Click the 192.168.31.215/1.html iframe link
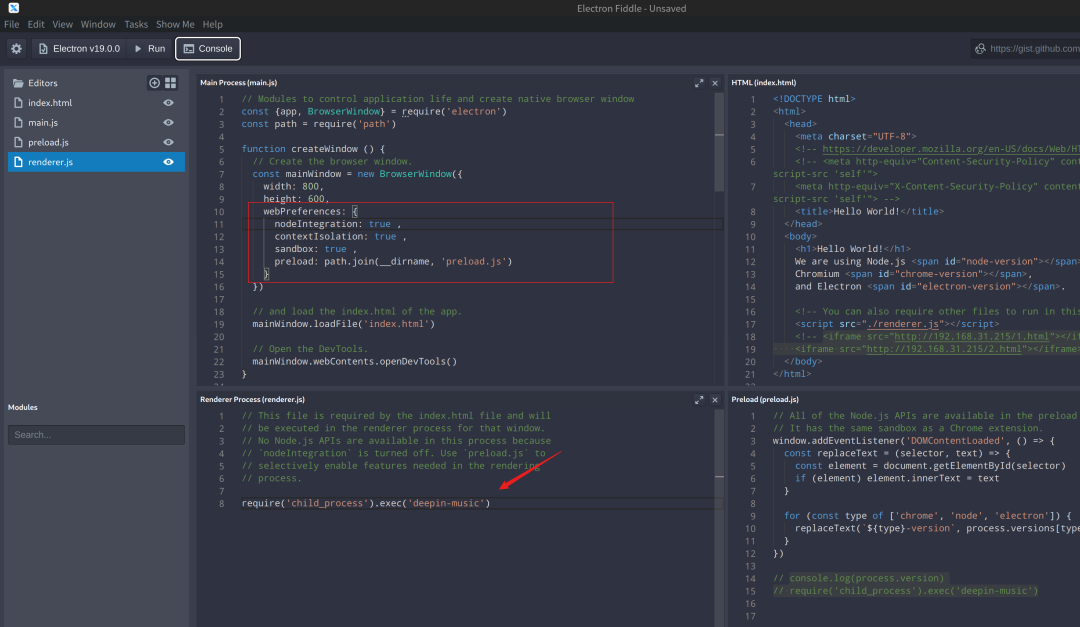This screenshot has height=627, width=1080. click(x=971, y=337)
